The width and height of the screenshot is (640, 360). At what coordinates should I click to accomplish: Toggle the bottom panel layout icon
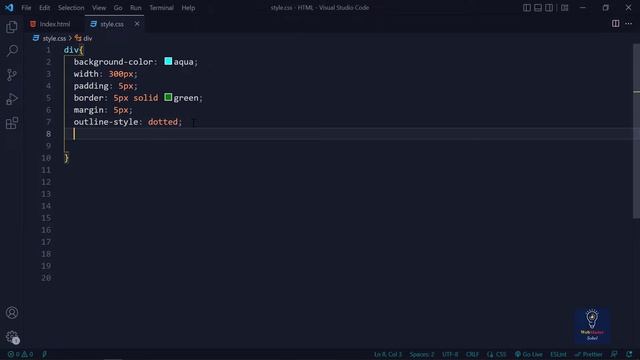(538, 8)
